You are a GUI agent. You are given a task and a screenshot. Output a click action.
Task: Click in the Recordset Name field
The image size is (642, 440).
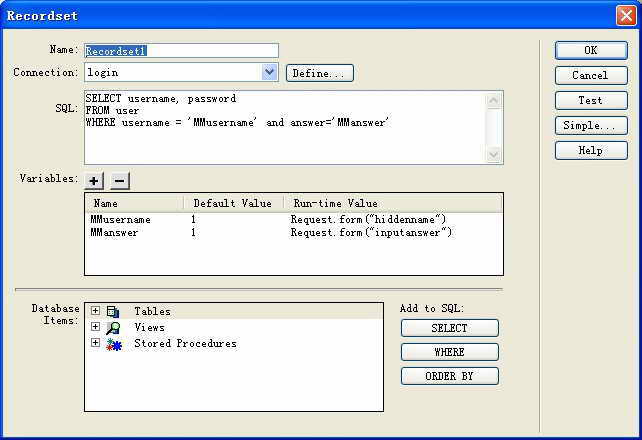181,50
